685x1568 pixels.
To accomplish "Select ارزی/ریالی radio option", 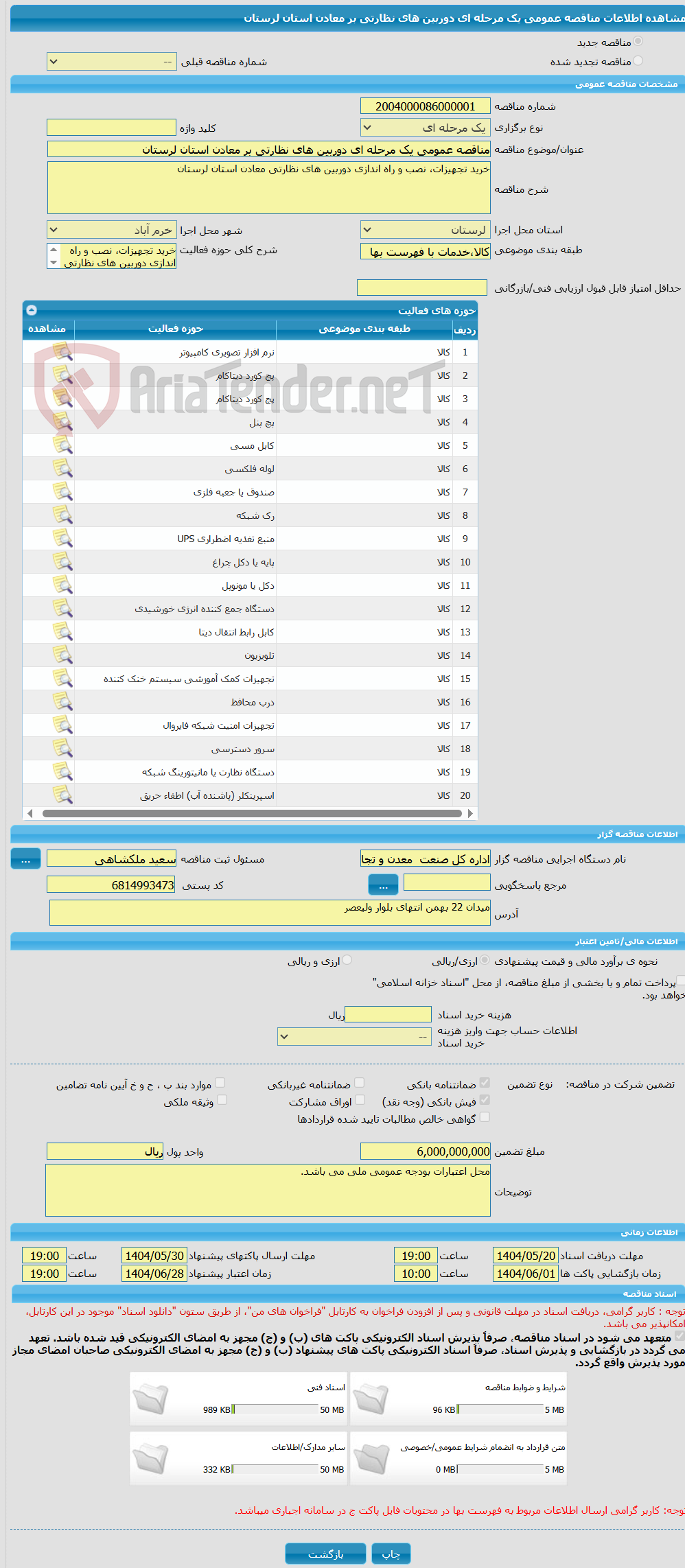I will (485, 961).
